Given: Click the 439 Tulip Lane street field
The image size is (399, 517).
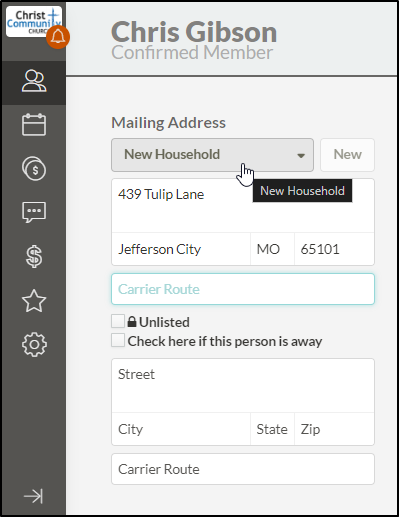Looking at the screenshot, I should pos(243,206).
